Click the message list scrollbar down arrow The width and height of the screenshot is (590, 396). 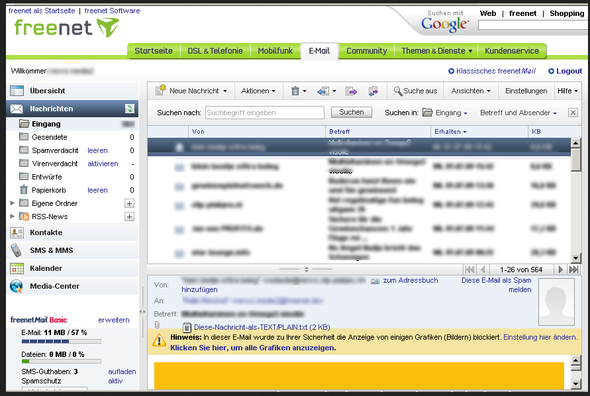(x=575, y=258)
